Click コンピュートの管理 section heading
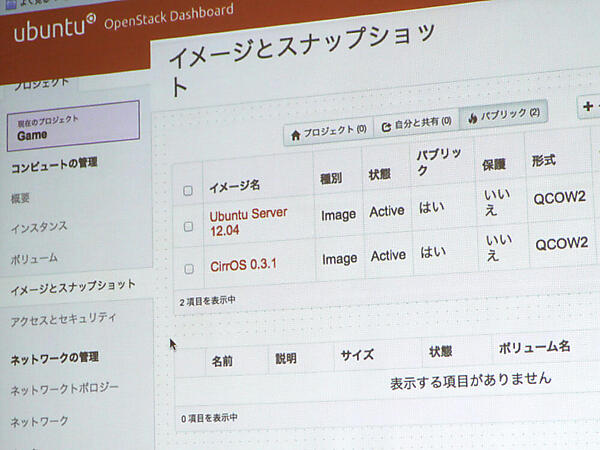 (54, 165)
